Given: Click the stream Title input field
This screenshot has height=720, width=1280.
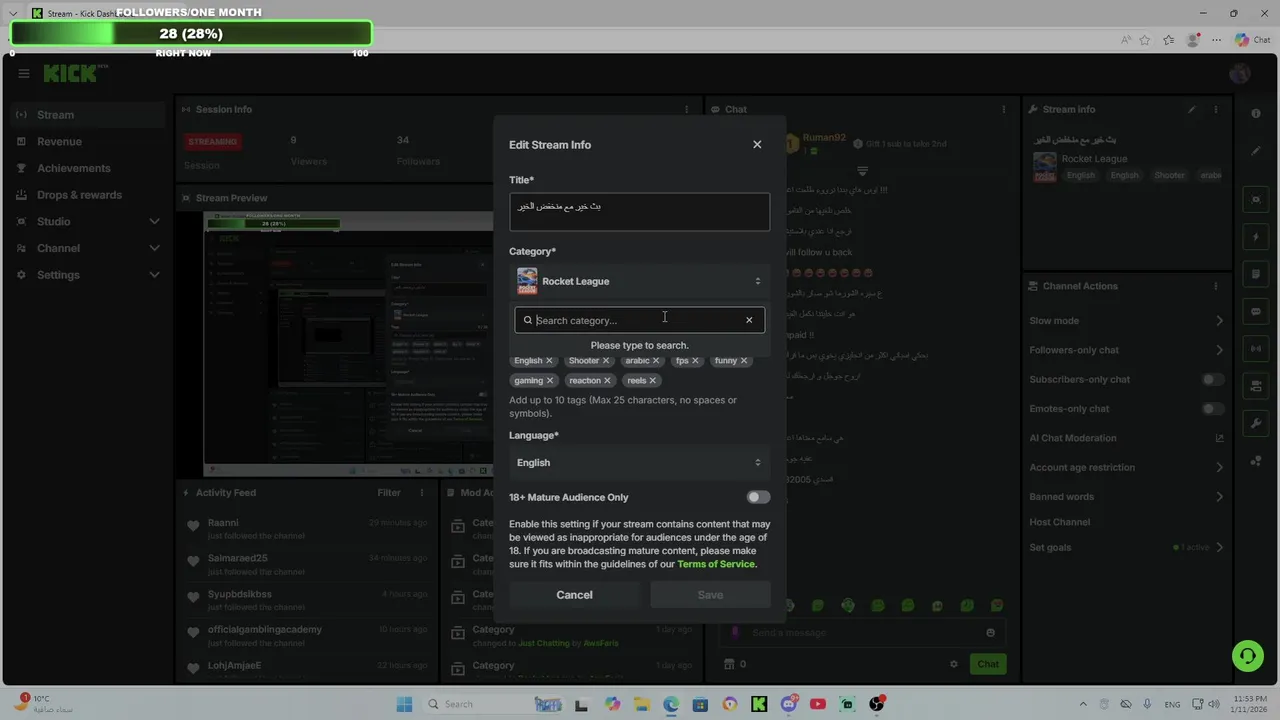Looking at the screenshot, I should coord(639,212).
